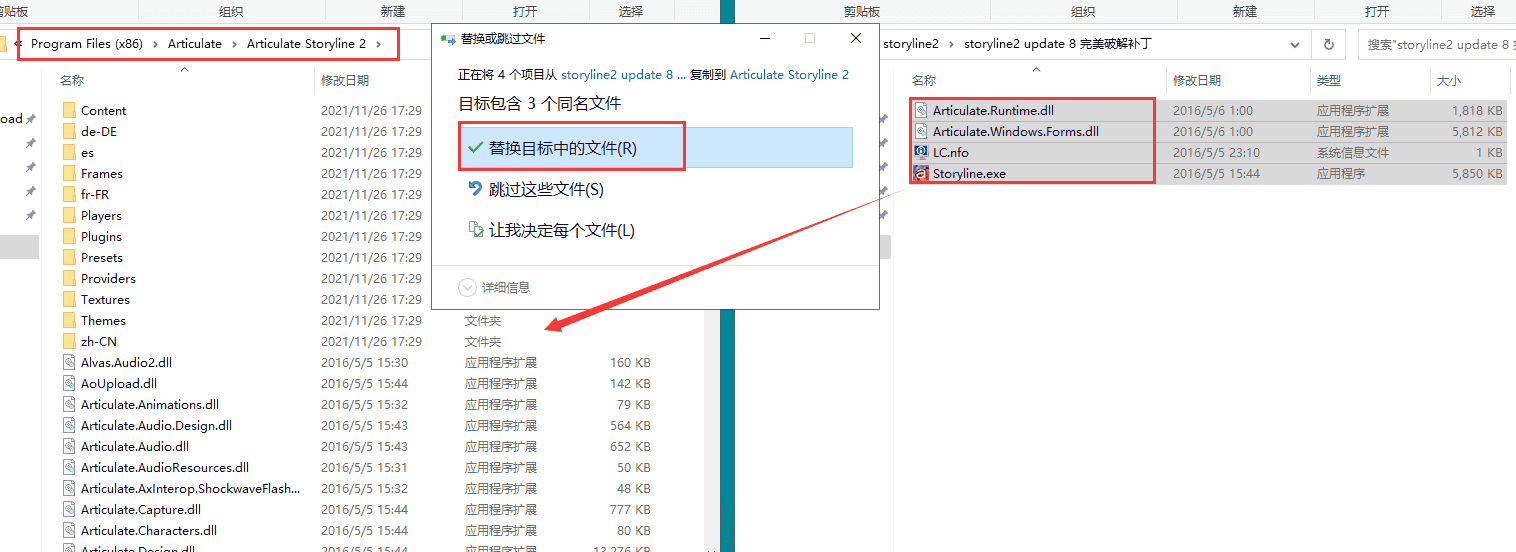Click the Articulate.Animations.dll file icon
Viewport: 1516px width, 552px height.
[x=68, y=404]
